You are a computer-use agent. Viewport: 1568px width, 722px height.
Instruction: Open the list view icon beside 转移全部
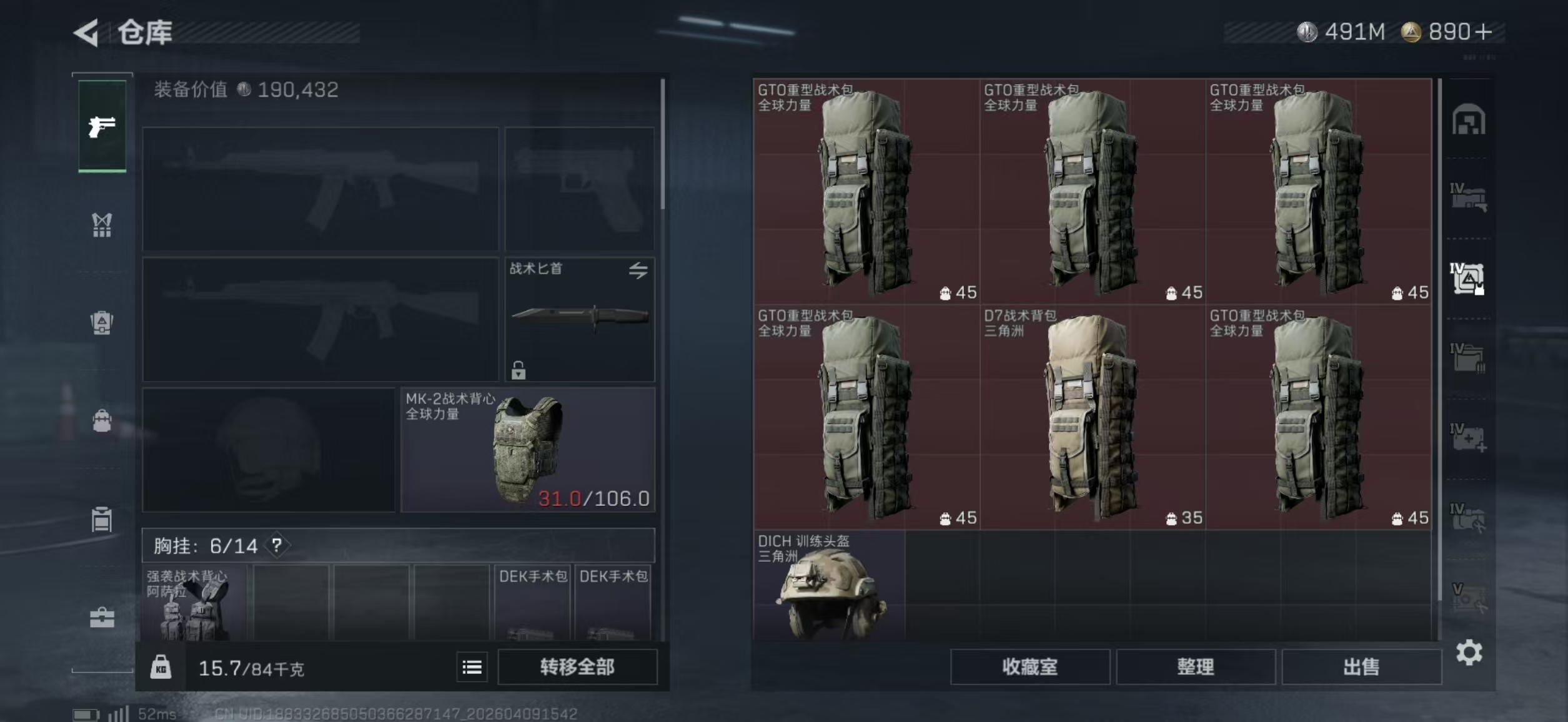click(x=472, y=668)
